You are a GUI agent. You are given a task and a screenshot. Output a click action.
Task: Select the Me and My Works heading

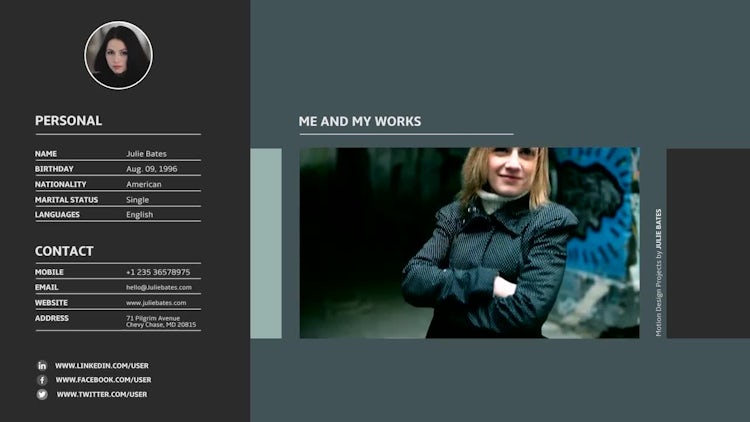pyautogui.click(x=359, y=122)
